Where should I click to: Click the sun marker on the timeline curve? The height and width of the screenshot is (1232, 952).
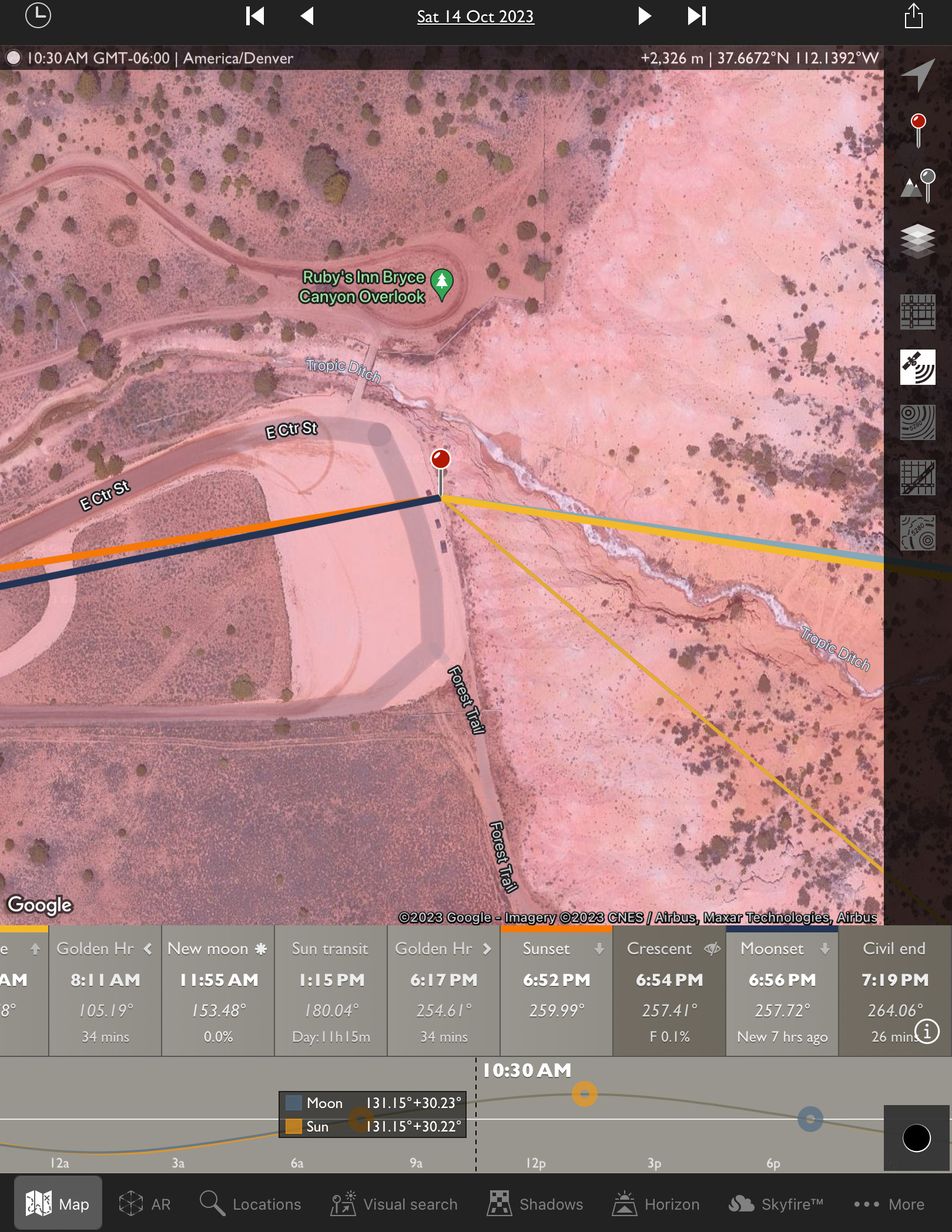click(x=584, y=1094)
